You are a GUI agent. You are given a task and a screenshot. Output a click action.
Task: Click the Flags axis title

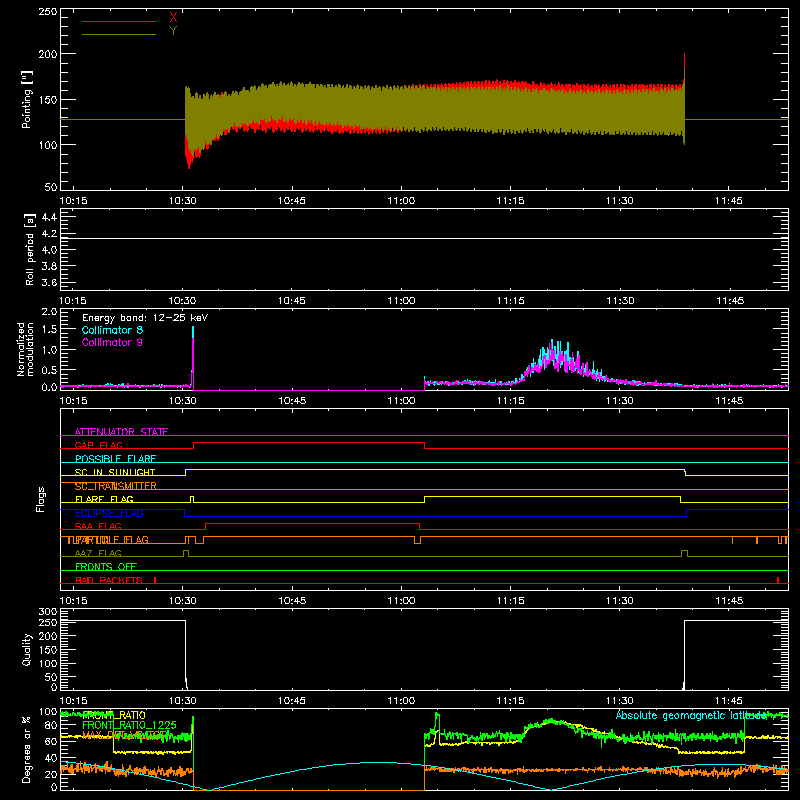(x=40, y=499)
